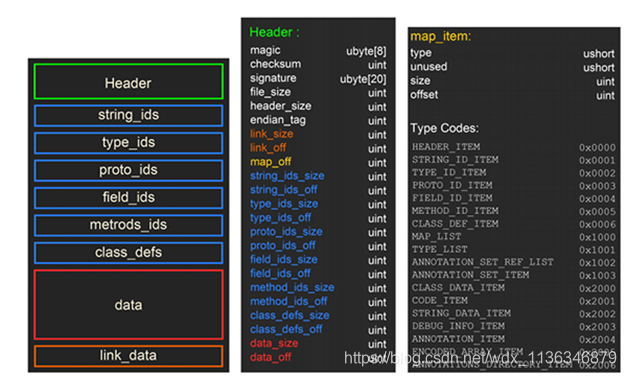The image size is (627, 377).
Task: Click the "class_defs_size" field
Action: (x=290, y=315)
